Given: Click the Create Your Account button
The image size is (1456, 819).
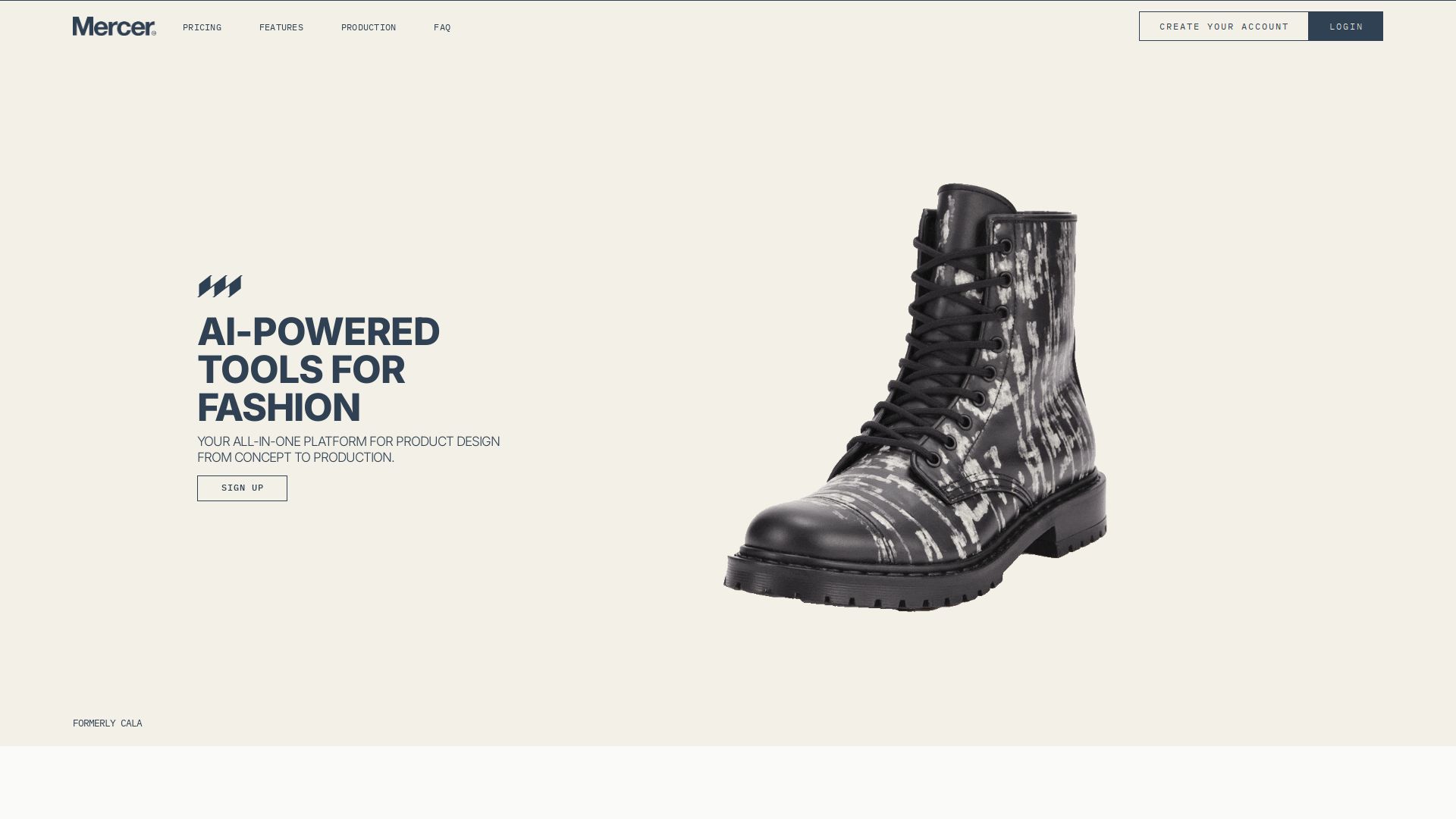Looking at the screenshot, I should pyautogui.click(x=1224, y=27).
